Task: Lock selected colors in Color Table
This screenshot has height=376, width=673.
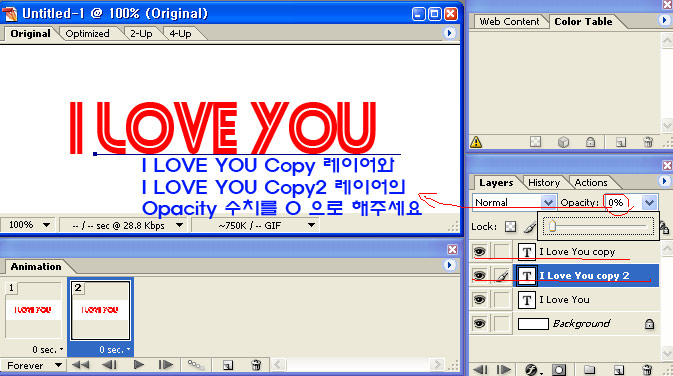Action: [x=591, y=142]
